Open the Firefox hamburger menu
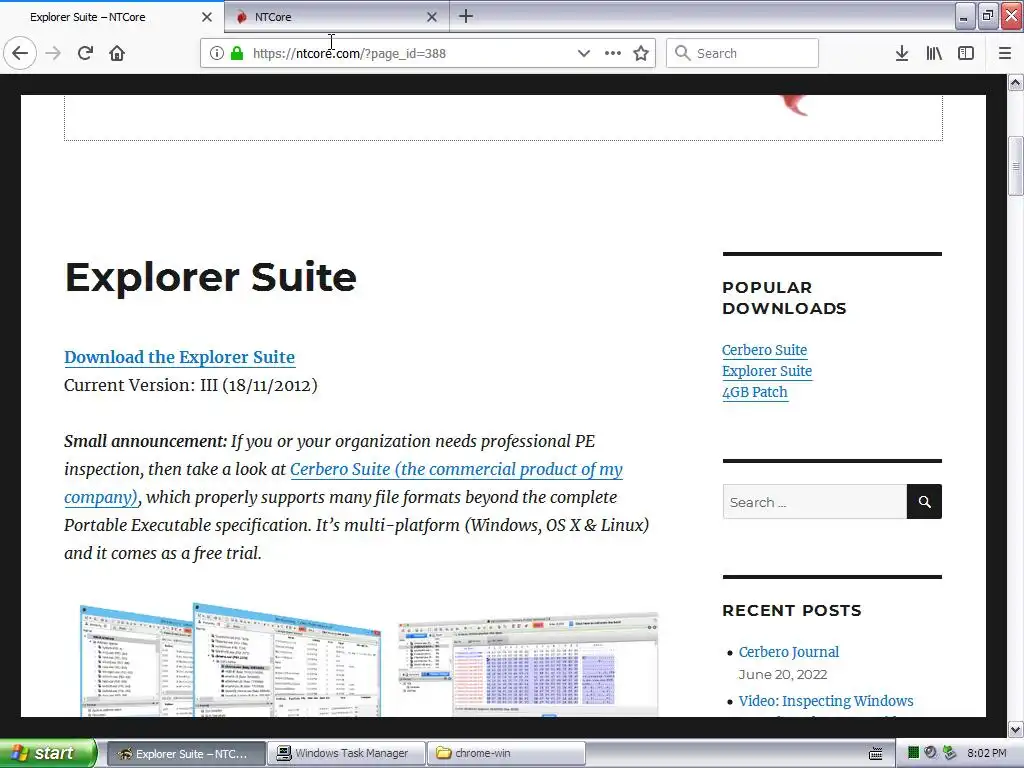Image resolution: width=1024 pixels, height=768 pixels. click(x=1005, y=54)
